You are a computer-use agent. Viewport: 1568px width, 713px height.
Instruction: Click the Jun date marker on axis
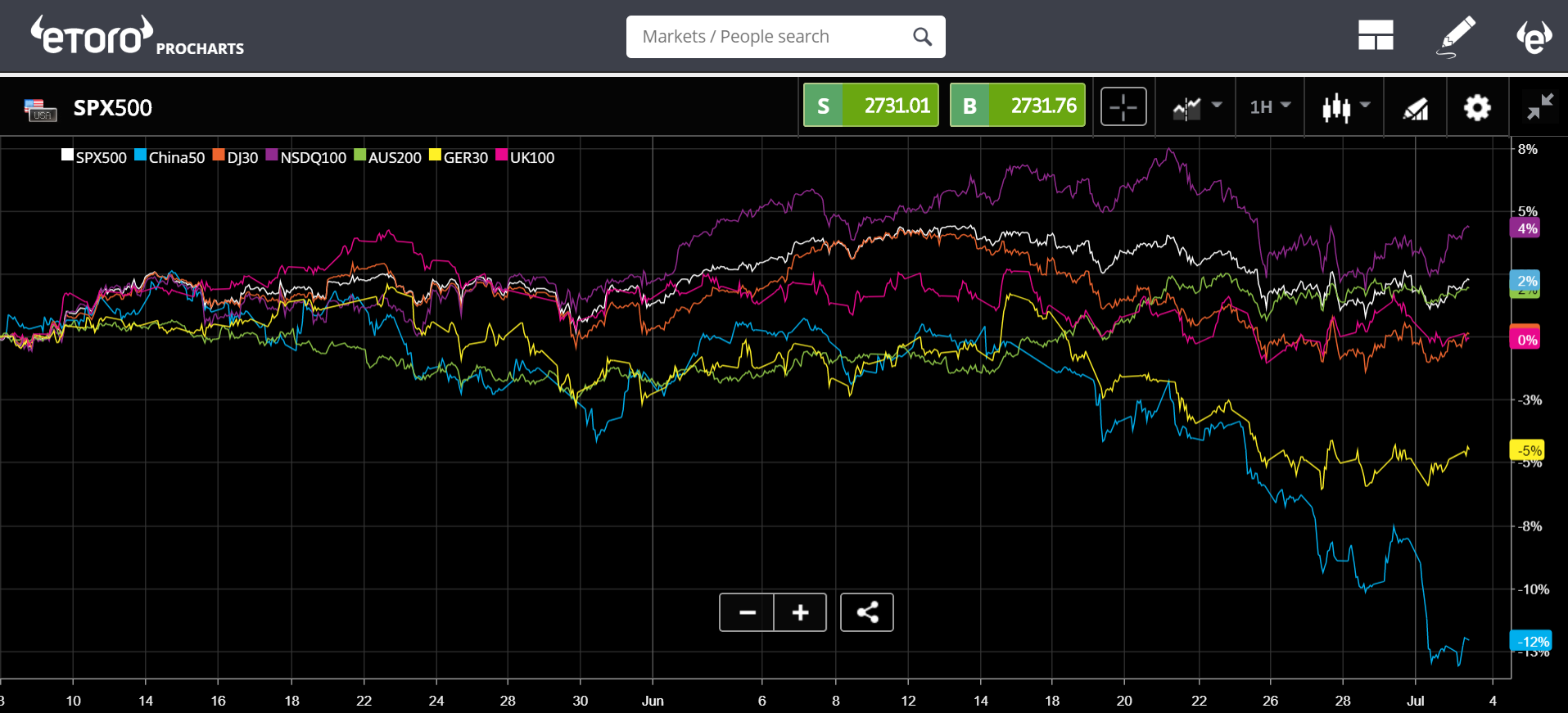pos(653,701)
